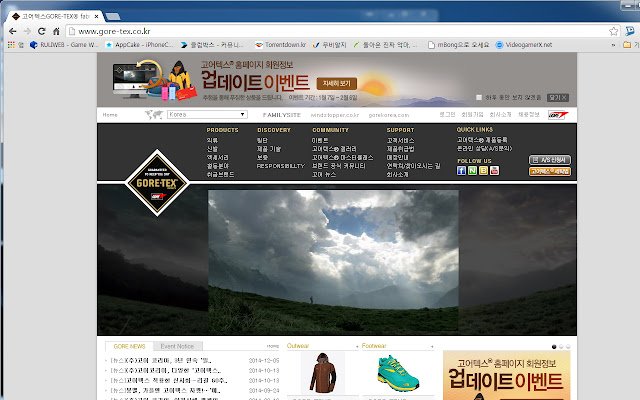Viewport: 640px width, 400px height.
Task: Click the teal shoe thumbnail under Footwear
Action: 398,373
